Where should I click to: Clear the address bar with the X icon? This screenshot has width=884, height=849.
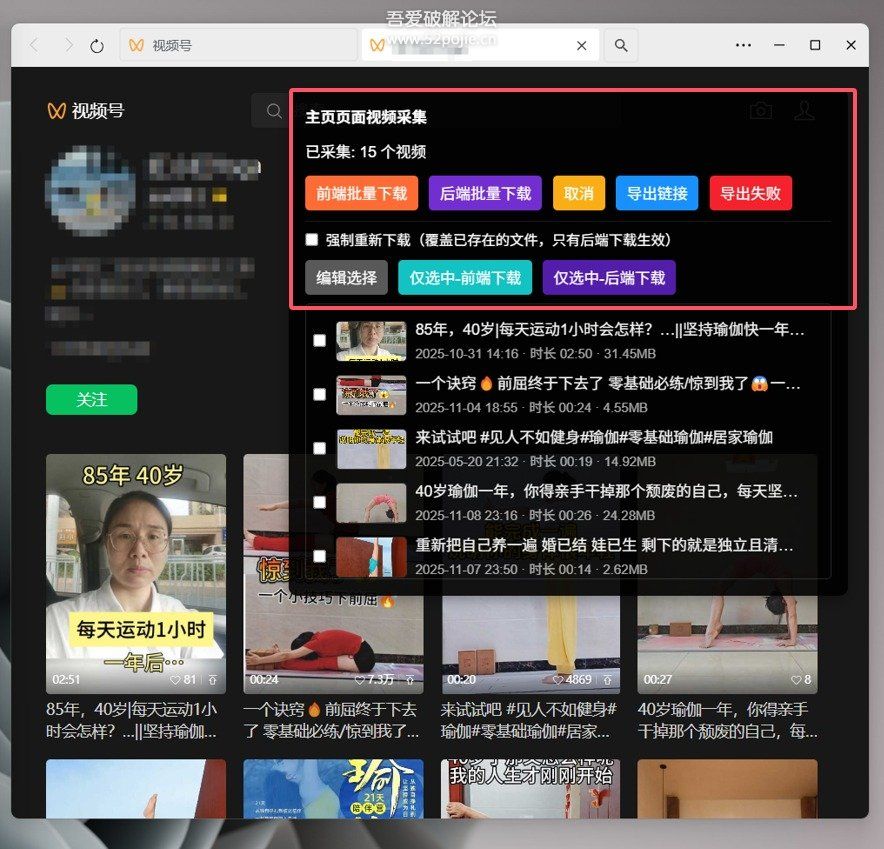pos(580,45)
